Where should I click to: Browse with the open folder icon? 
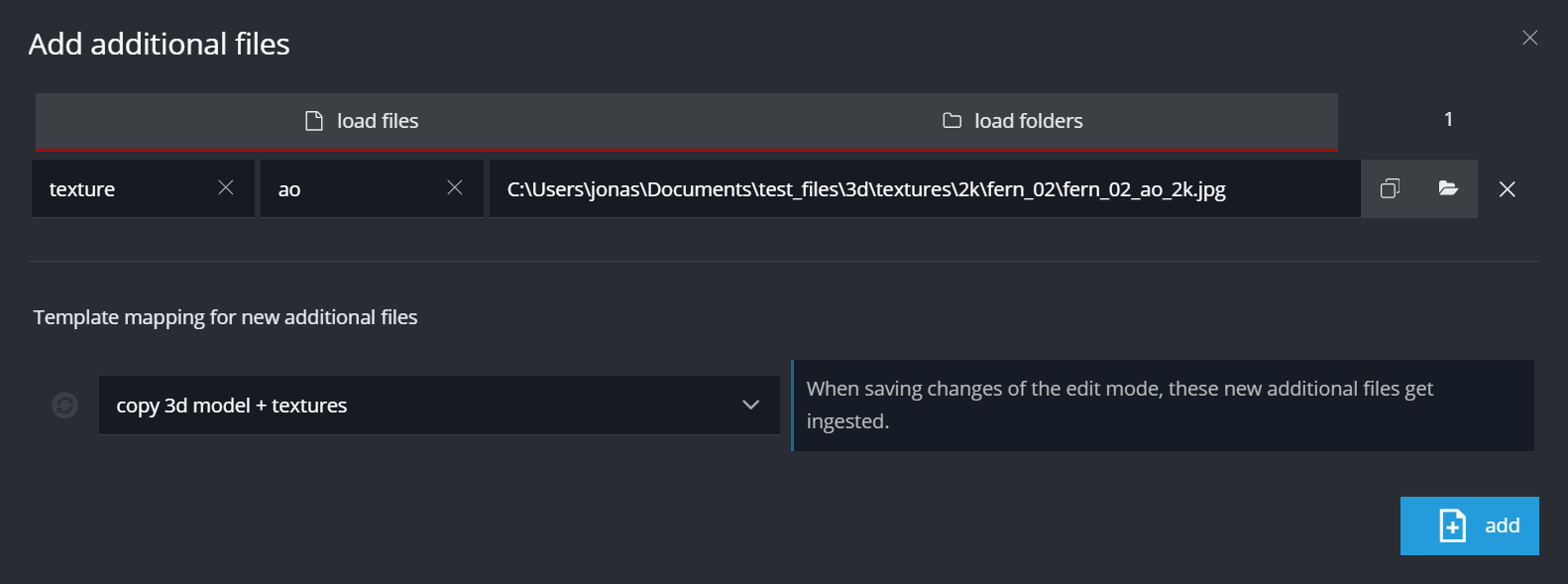click(x=1448, y=188)
